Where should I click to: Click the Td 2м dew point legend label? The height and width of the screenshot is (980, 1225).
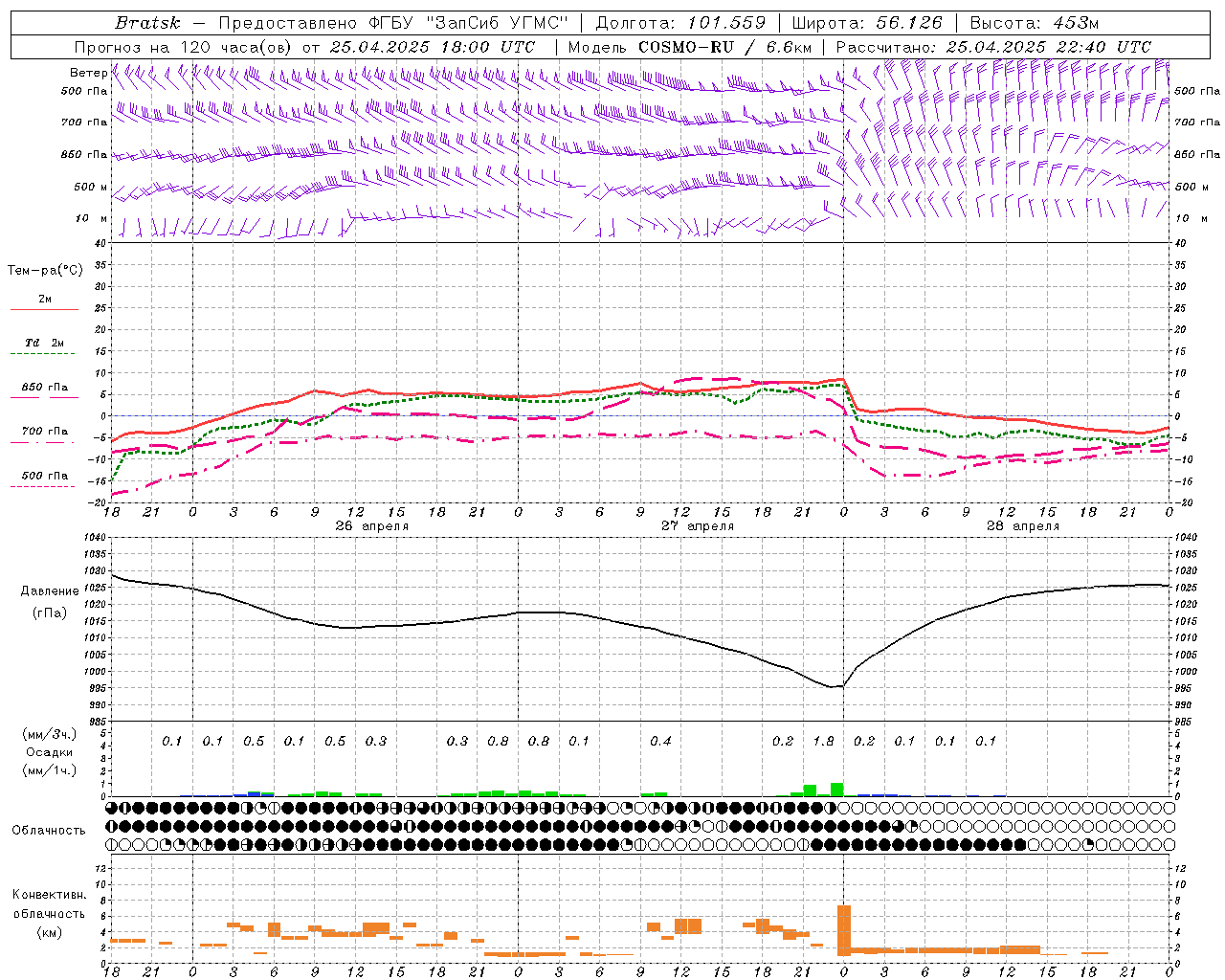pos(45,343)
